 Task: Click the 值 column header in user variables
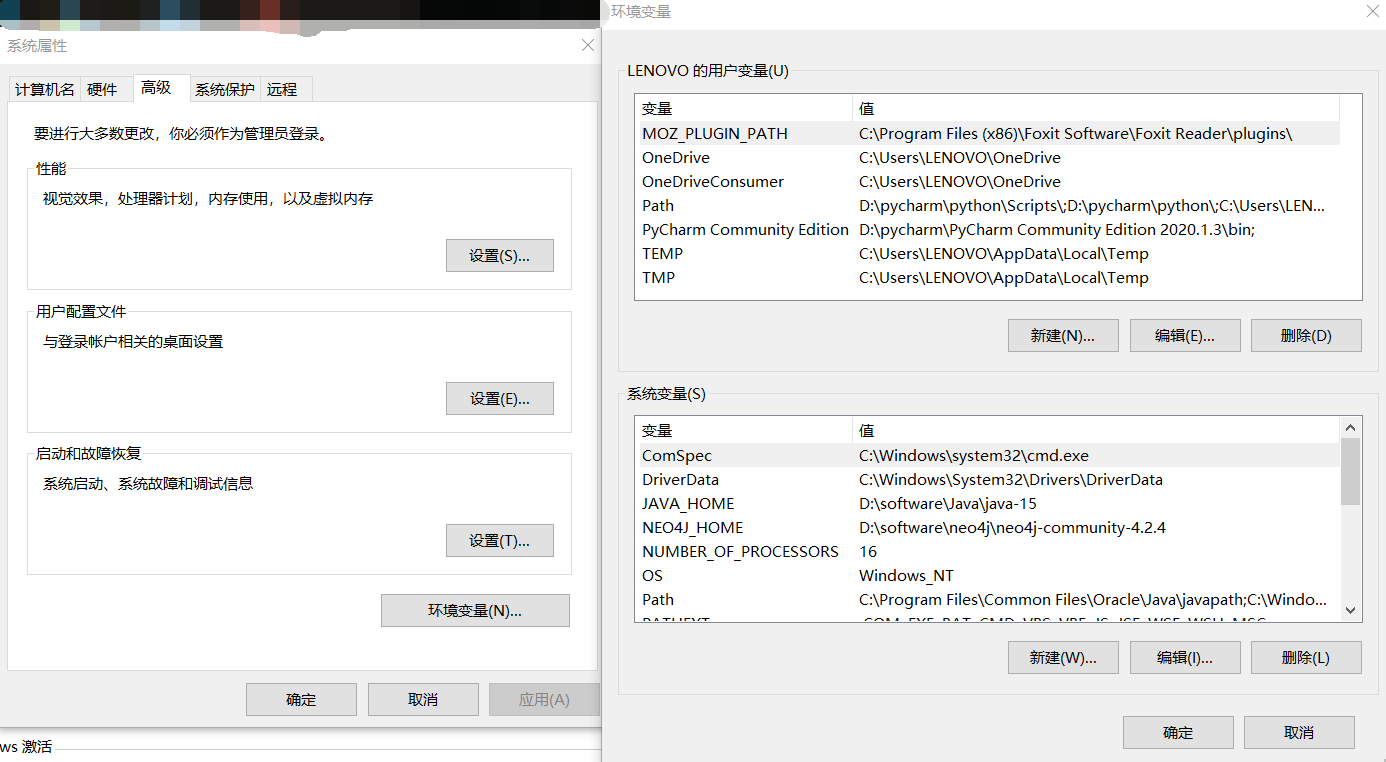pos(1096,108)
